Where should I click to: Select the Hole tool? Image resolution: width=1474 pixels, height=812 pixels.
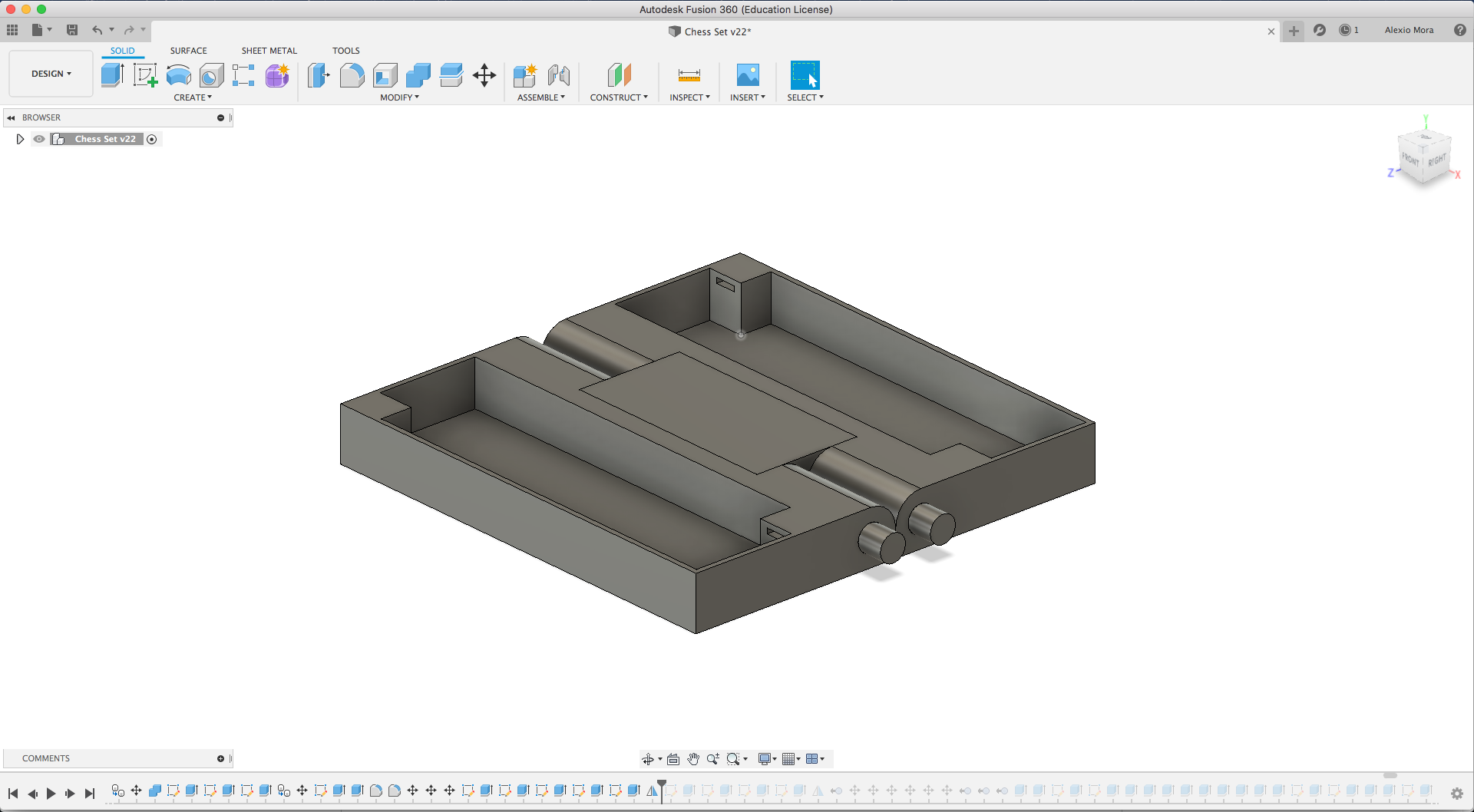click(211, 75)
